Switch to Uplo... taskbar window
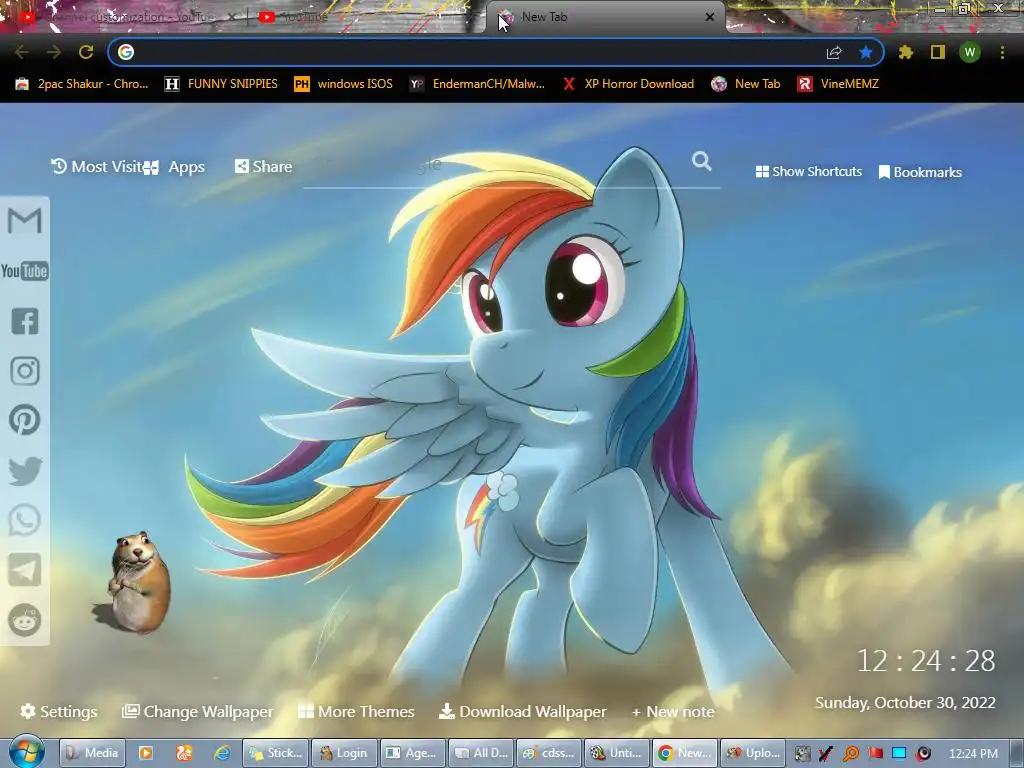Image resolution: width=1024 pixels, height=768 pixels. [x=752, y=753]
